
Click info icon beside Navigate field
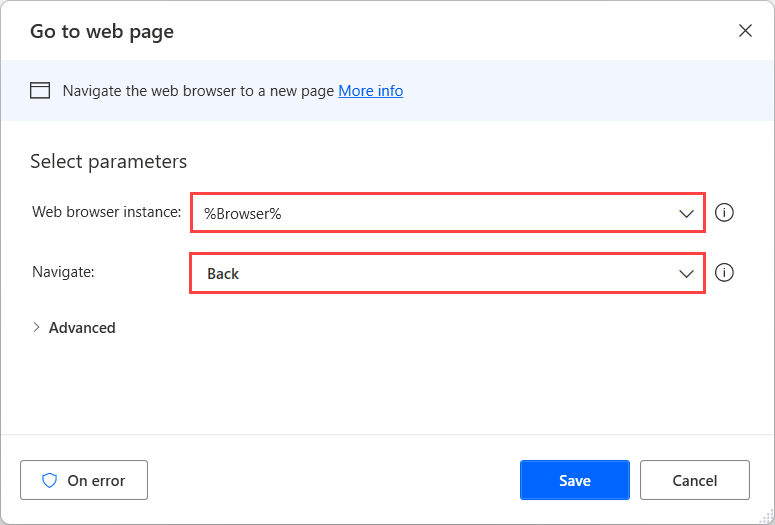point(725,273)
